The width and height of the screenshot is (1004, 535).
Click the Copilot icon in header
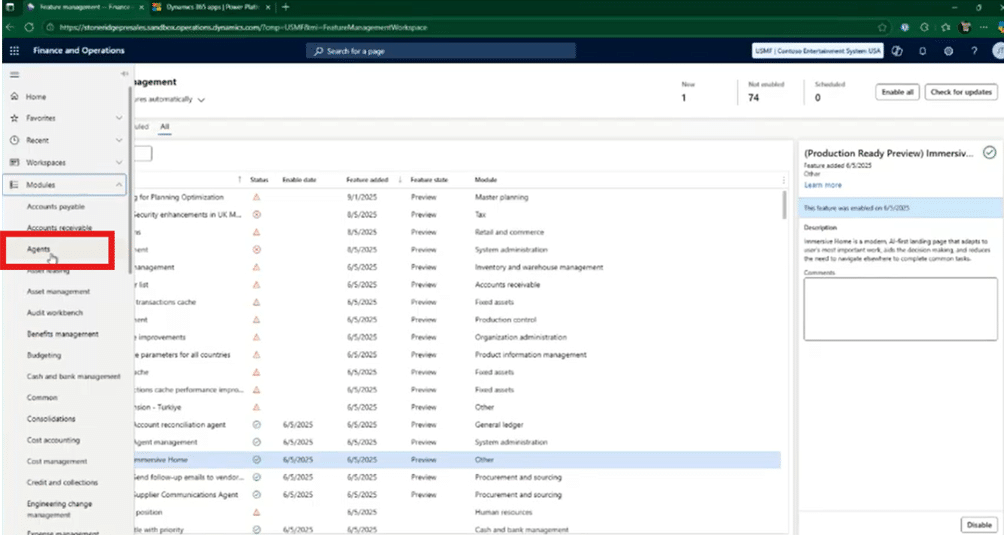[897, 51]
